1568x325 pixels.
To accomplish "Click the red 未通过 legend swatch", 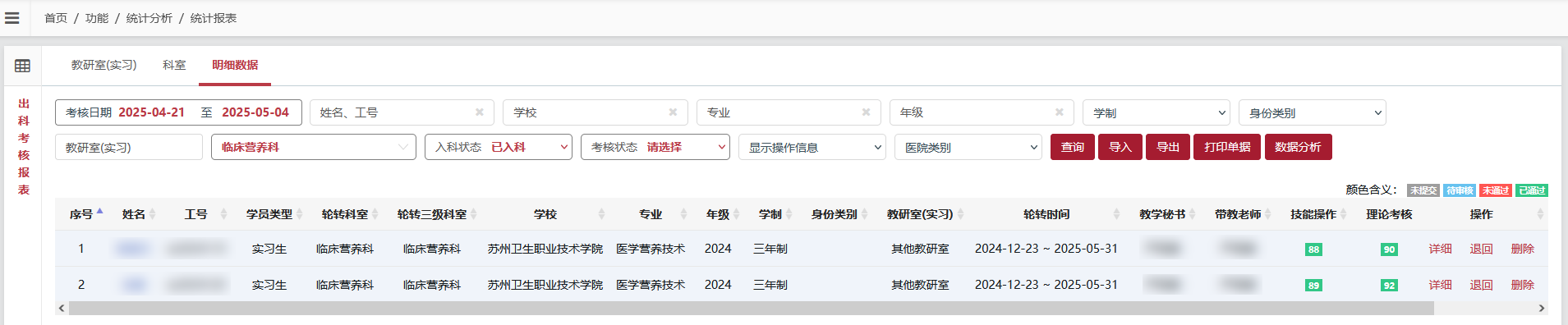I will tap(1496, 190).
